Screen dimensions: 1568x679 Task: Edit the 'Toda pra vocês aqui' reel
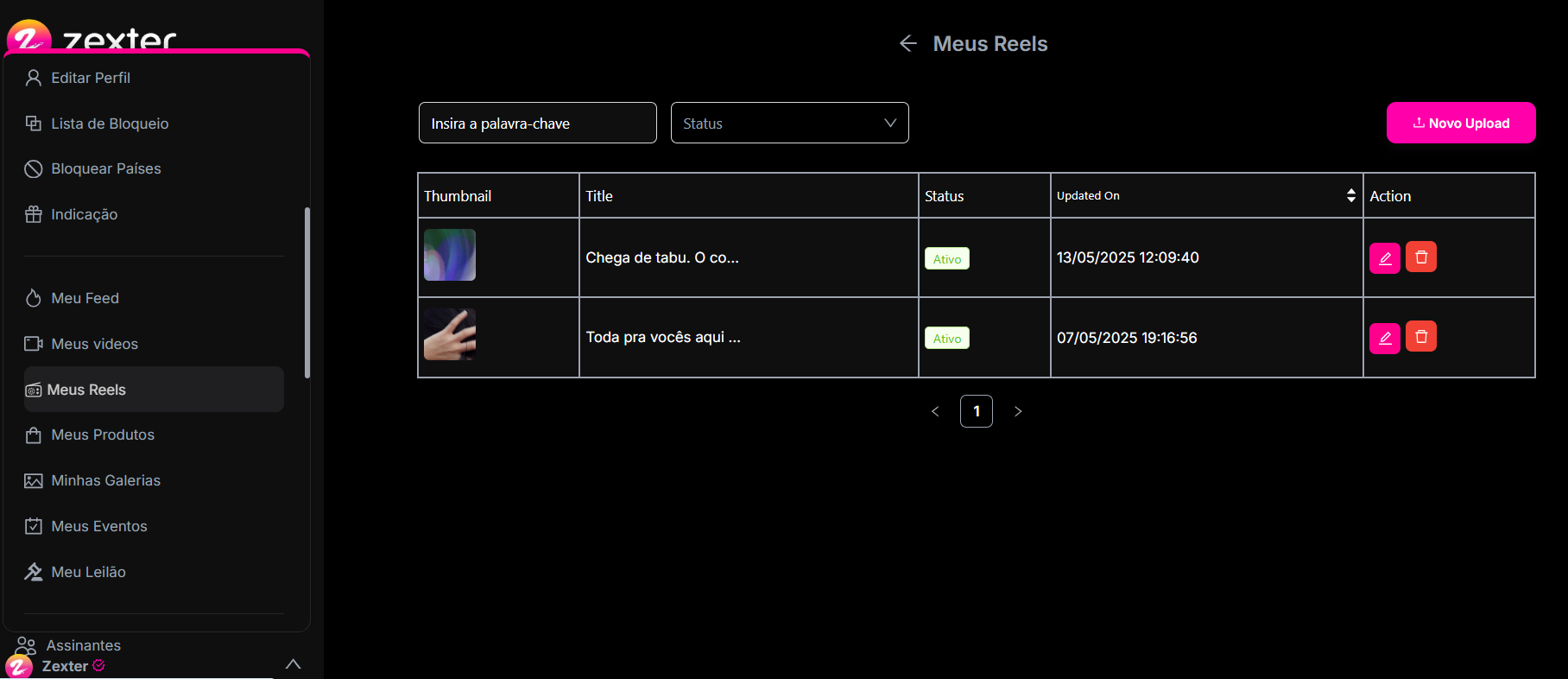(x=1384, y=337)
